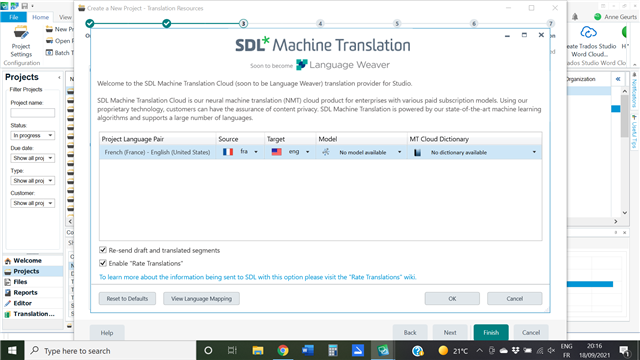Screen dimensions: 640x360
Task: Open the Translation Memories navigation view
Action: click(x=33, y=313)
